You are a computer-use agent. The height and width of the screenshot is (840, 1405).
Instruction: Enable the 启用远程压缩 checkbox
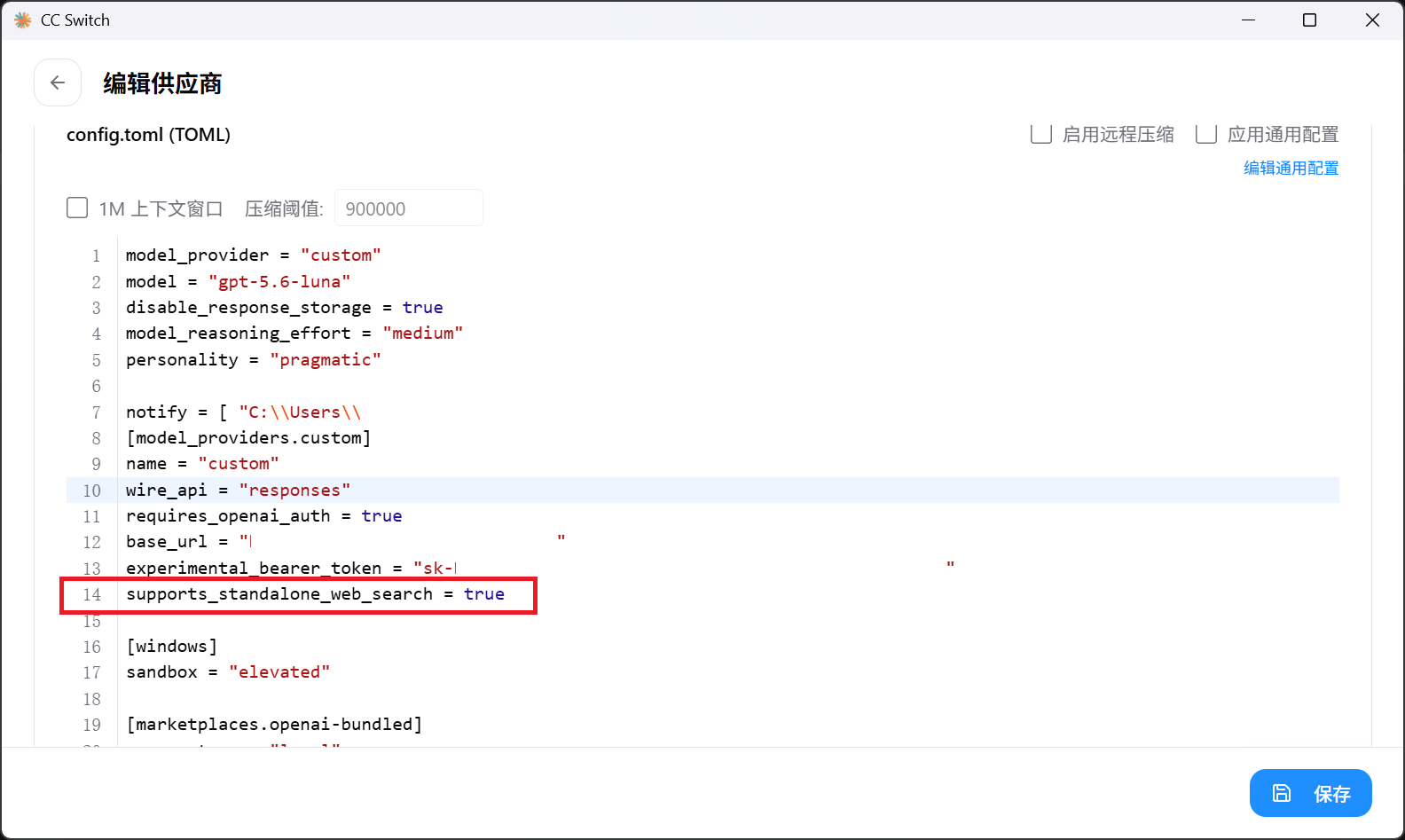point(1040,134)
